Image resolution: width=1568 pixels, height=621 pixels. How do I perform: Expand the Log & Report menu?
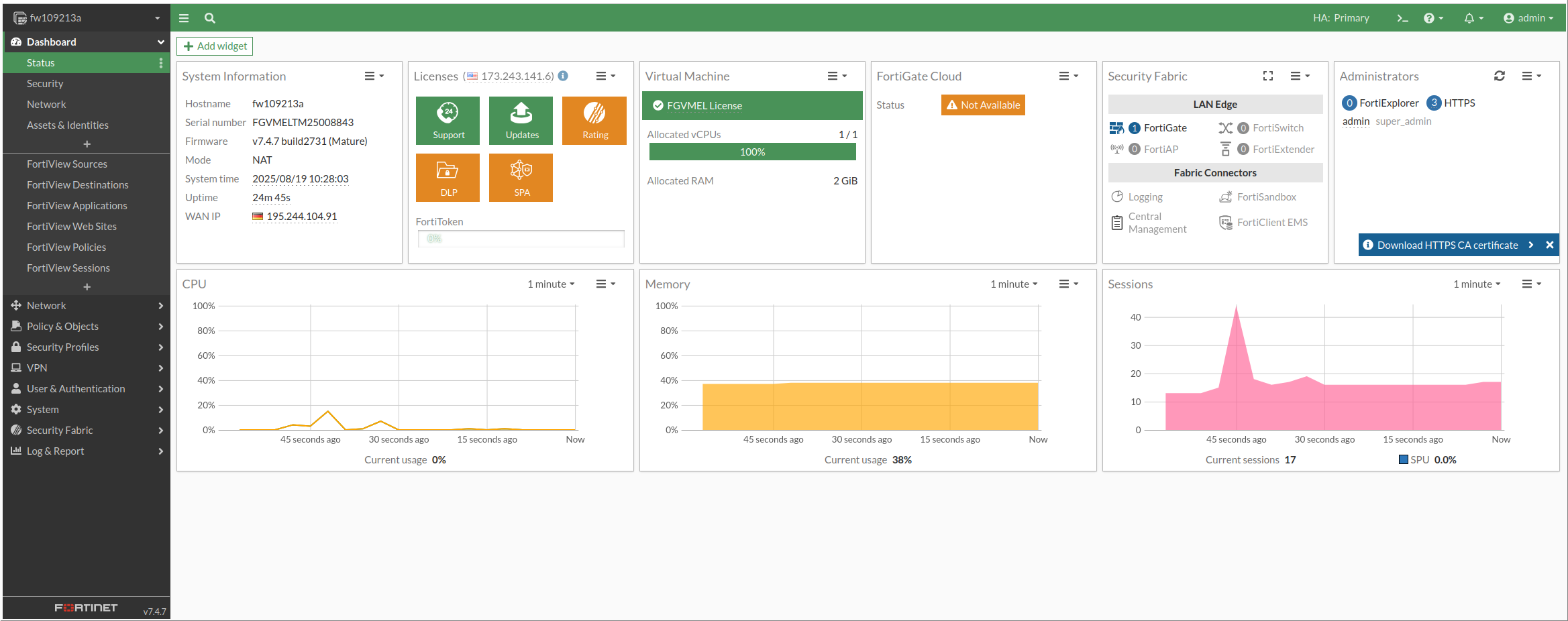(87, 451)
